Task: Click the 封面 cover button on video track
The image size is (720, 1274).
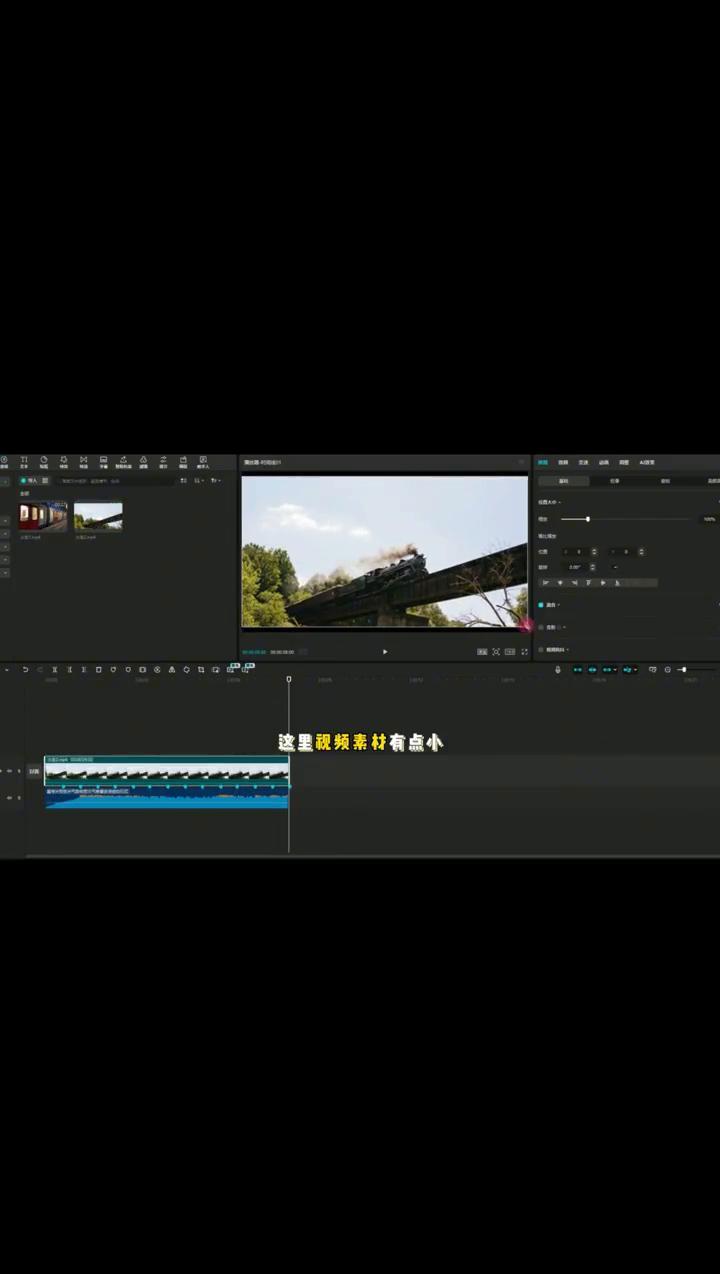Action: [x=34, y=771]
